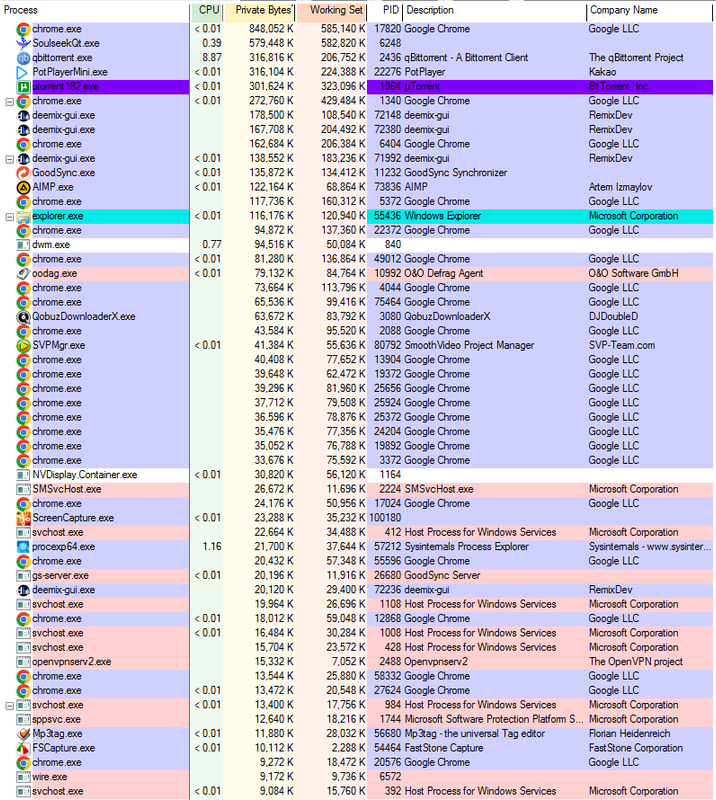
Task: Click the NVDisplay.Container.exe icon
Action: click(23, 475)
